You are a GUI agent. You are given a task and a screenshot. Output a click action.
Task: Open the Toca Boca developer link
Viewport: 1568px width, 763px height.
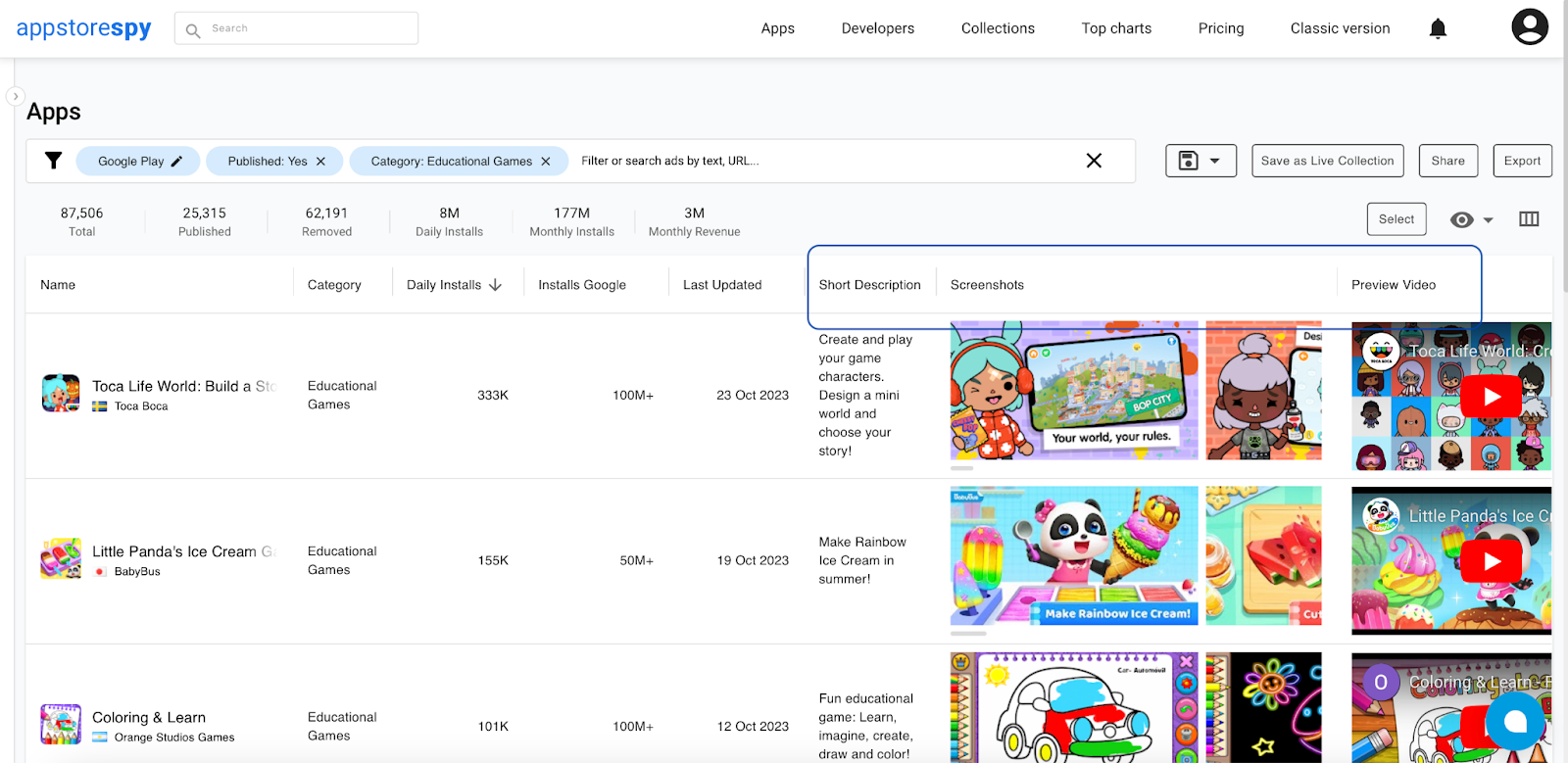click(x=141, y=406)
